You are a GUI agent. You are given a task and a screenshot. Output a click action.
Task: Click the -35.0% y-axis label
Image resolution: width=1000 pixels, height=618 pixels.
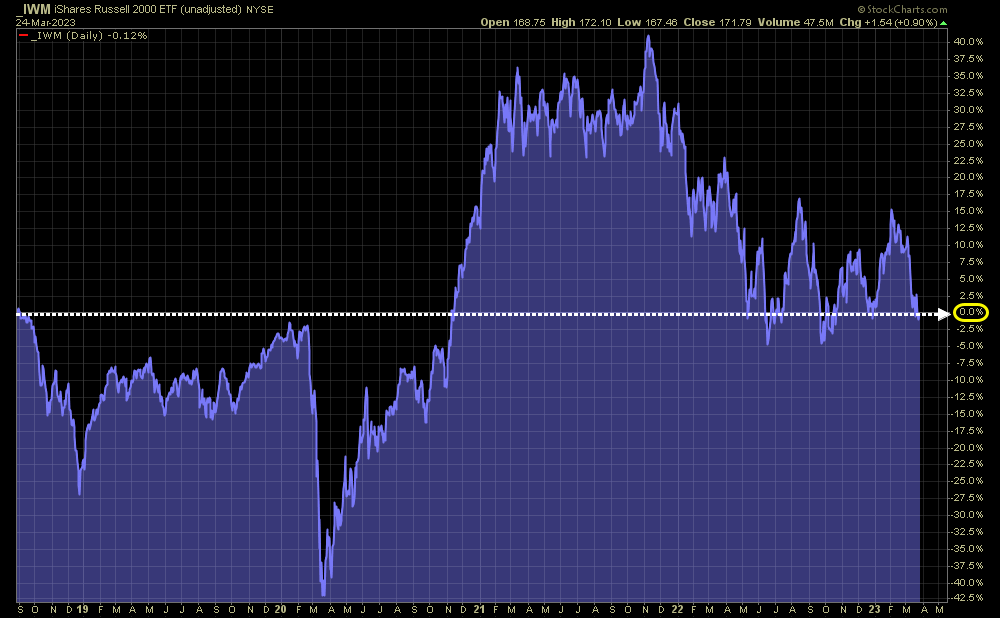967,548
